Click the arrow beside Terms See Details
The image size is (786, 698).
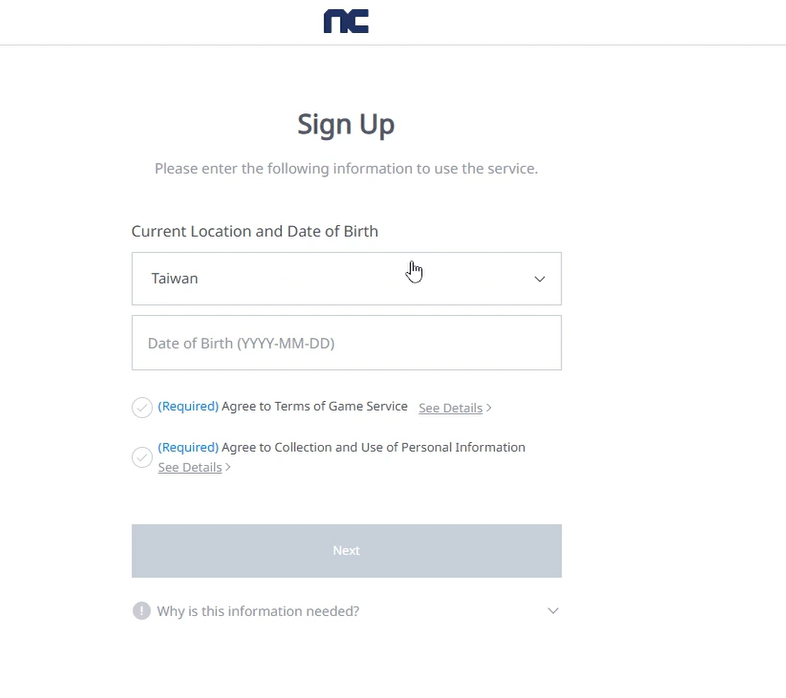[x=489, y=408]
